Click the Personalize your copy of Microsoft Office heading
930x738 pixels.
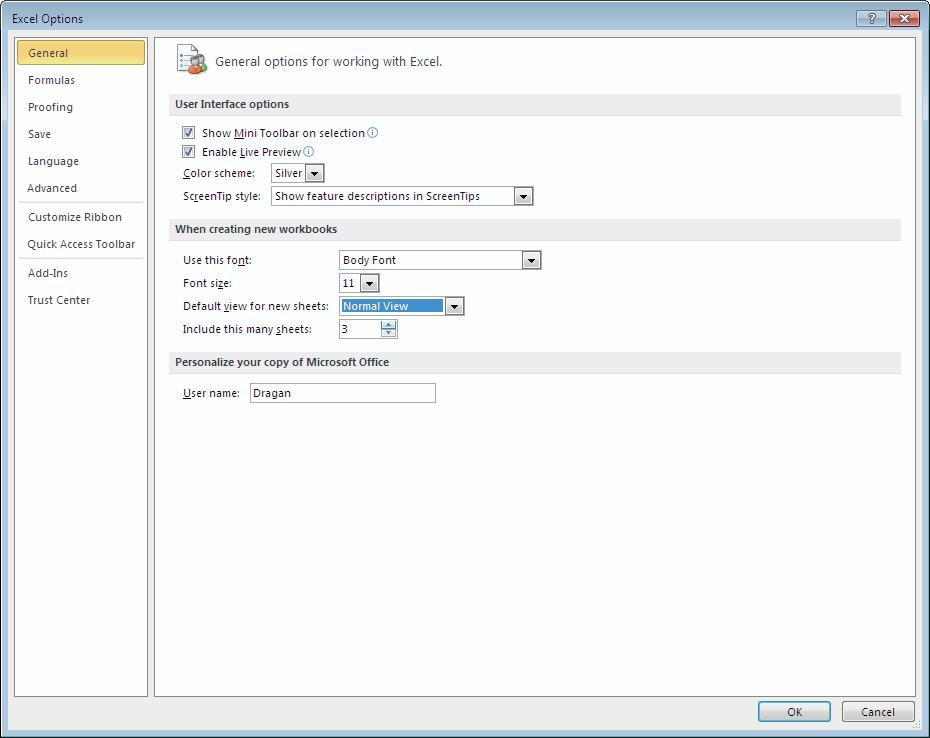point(282,362)
